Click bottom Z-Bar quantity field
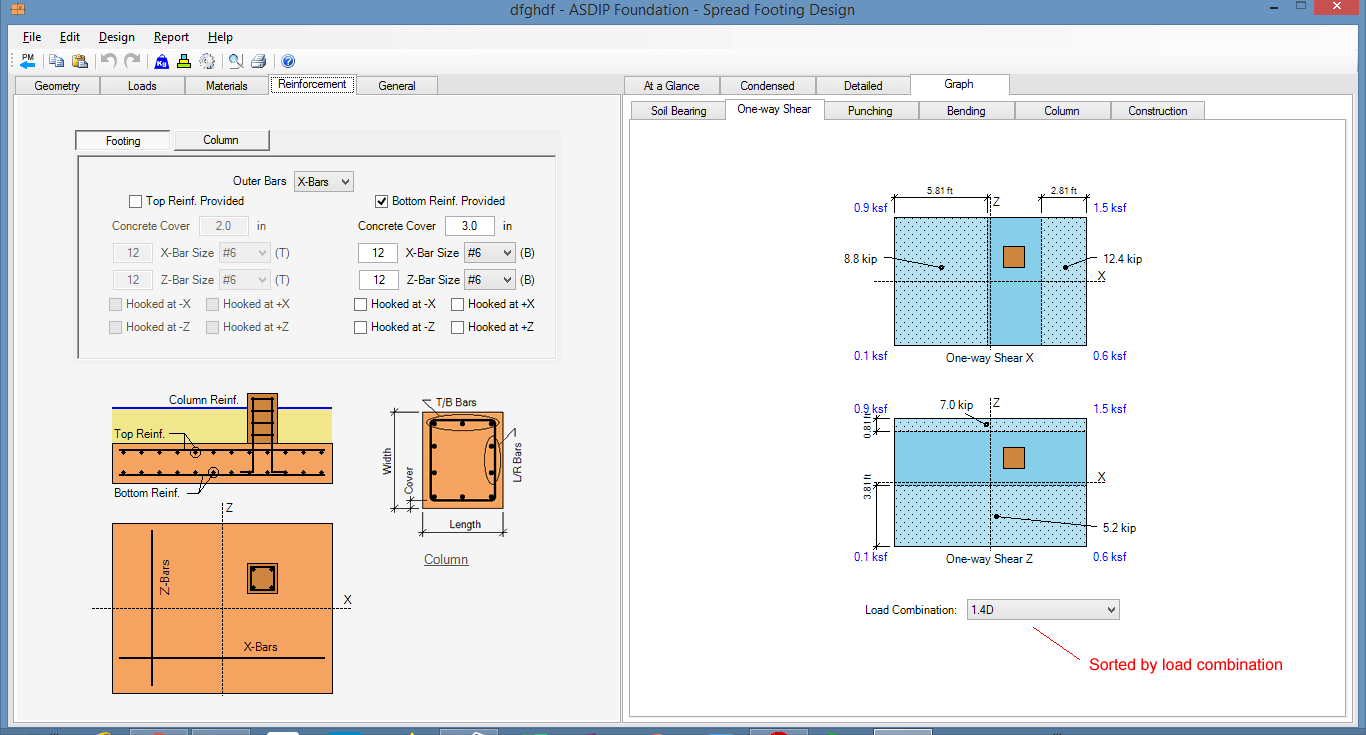 coord(378,280)
